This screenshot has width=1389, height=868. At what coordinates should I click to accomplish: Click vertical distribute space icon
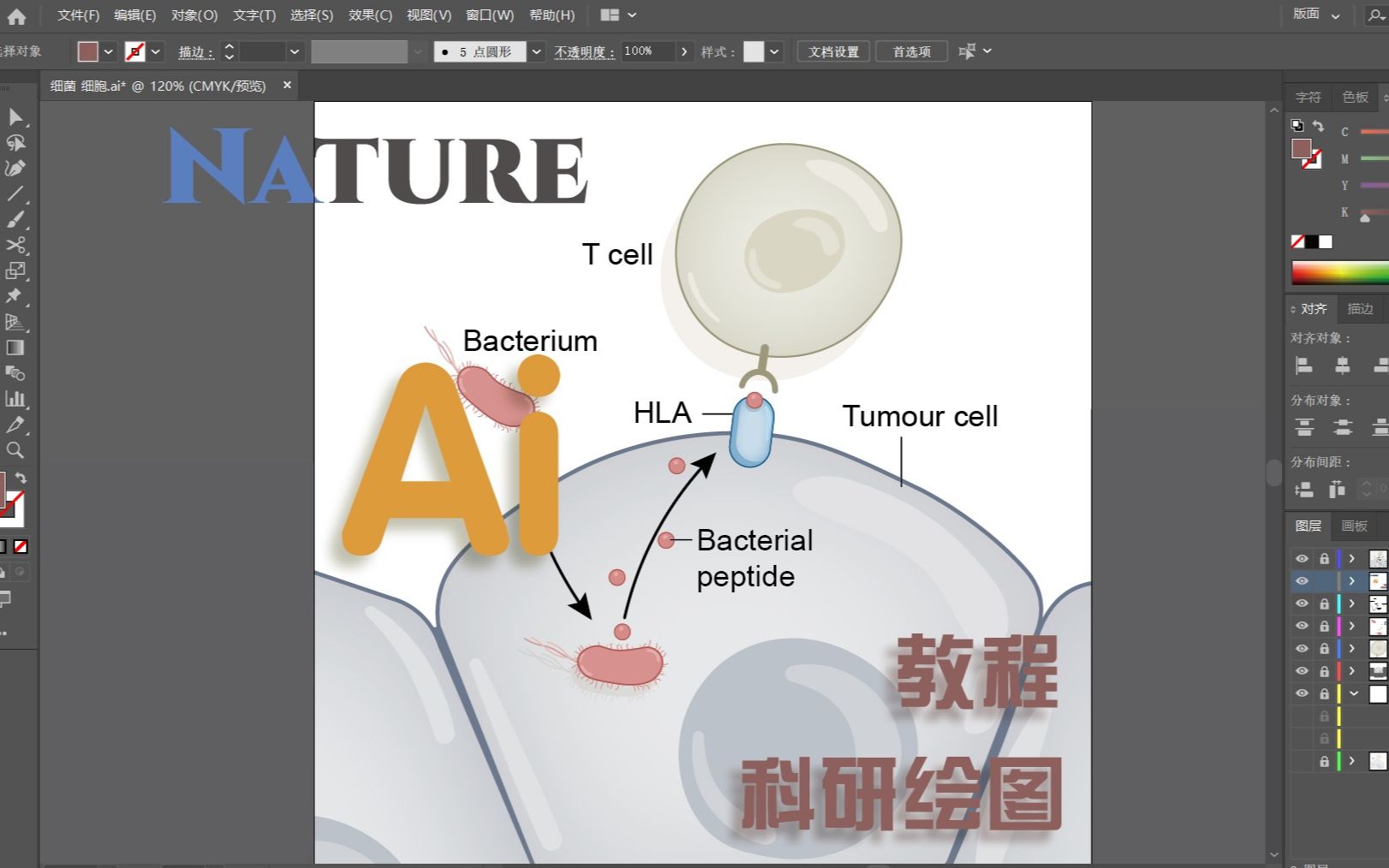(1304, 490)
